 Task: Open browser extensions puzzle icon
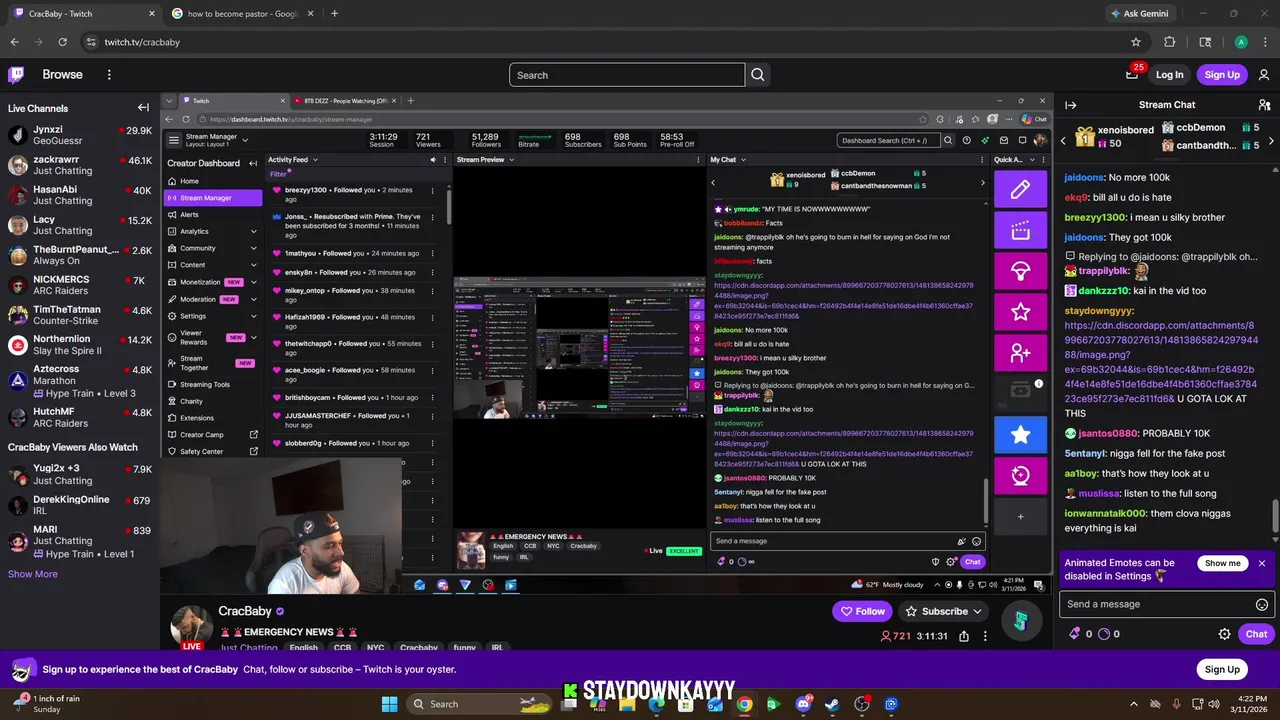pyautogui.click(x=1170, y=42)
